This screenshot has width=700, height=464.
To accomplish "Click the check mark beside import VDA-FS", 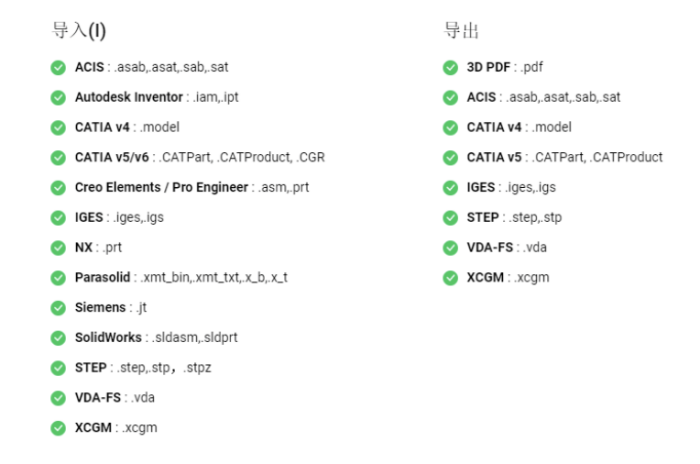I will click(x=58, y=398).
